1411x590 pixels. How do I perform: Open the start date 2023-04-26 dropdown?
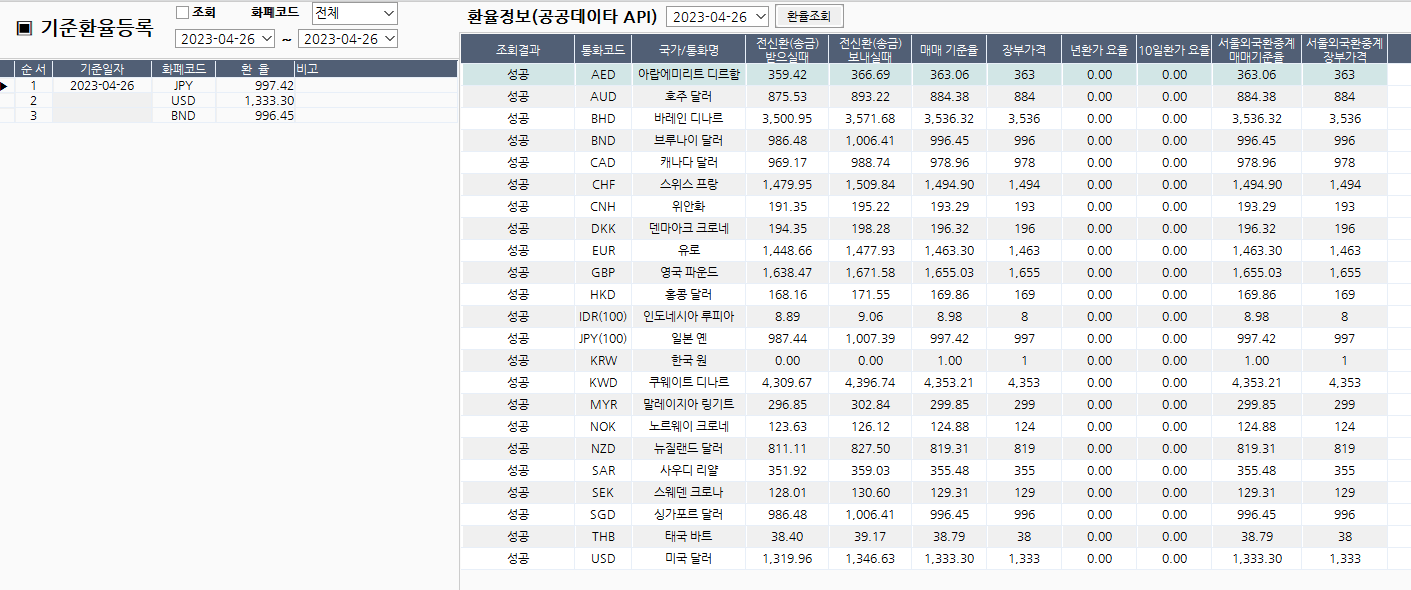[226, 38]
